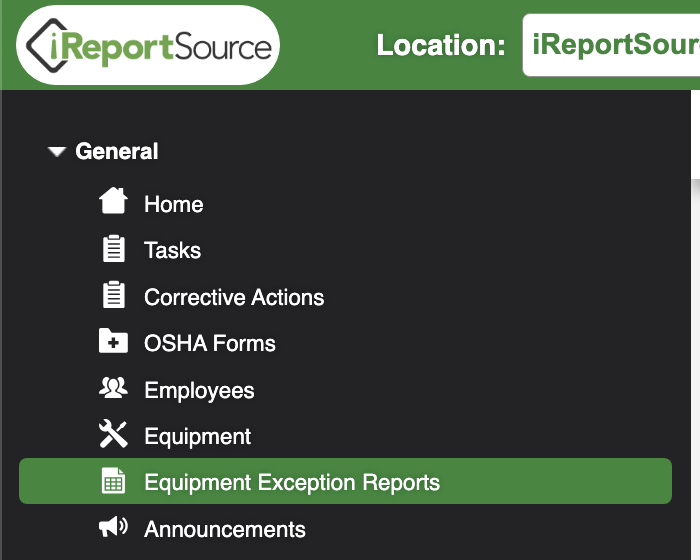Open the Employees menu item
The height and width of the screenshot is (560, 700).
pos(199,391)
